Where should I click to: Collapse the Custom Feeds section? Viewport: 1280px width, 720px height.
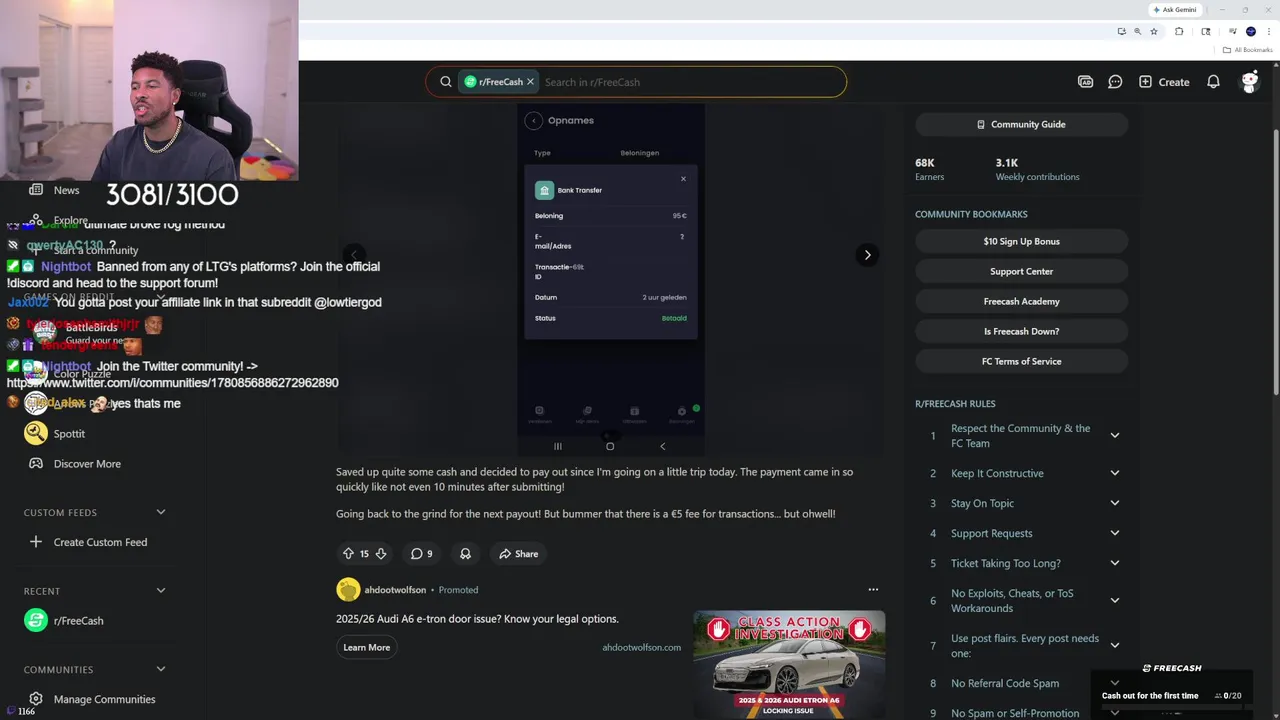click(x=160, y=512)
